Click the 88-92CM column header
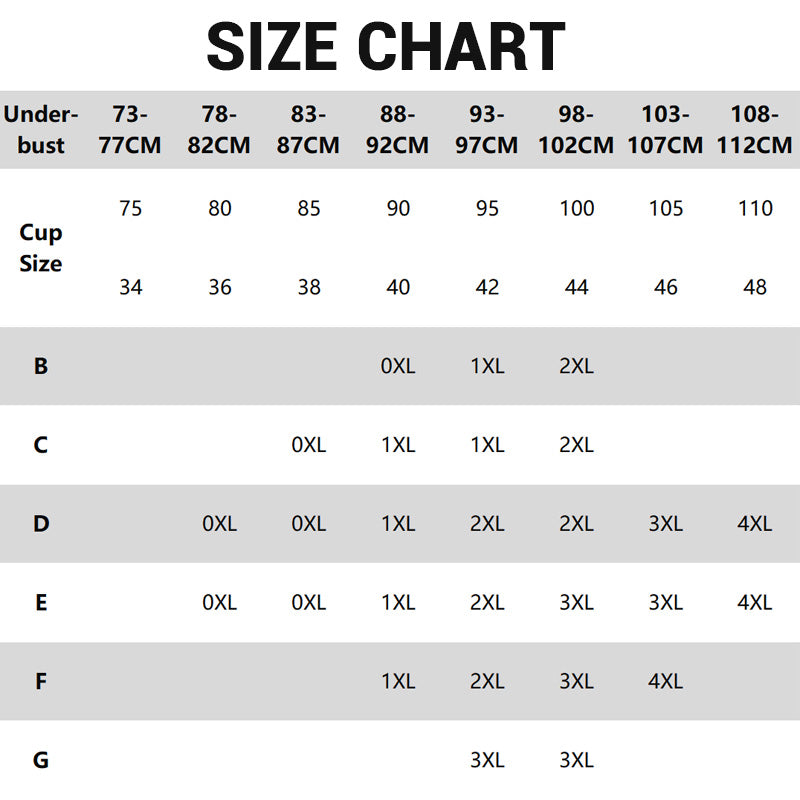Screen dimensions: 800x800 397,130
